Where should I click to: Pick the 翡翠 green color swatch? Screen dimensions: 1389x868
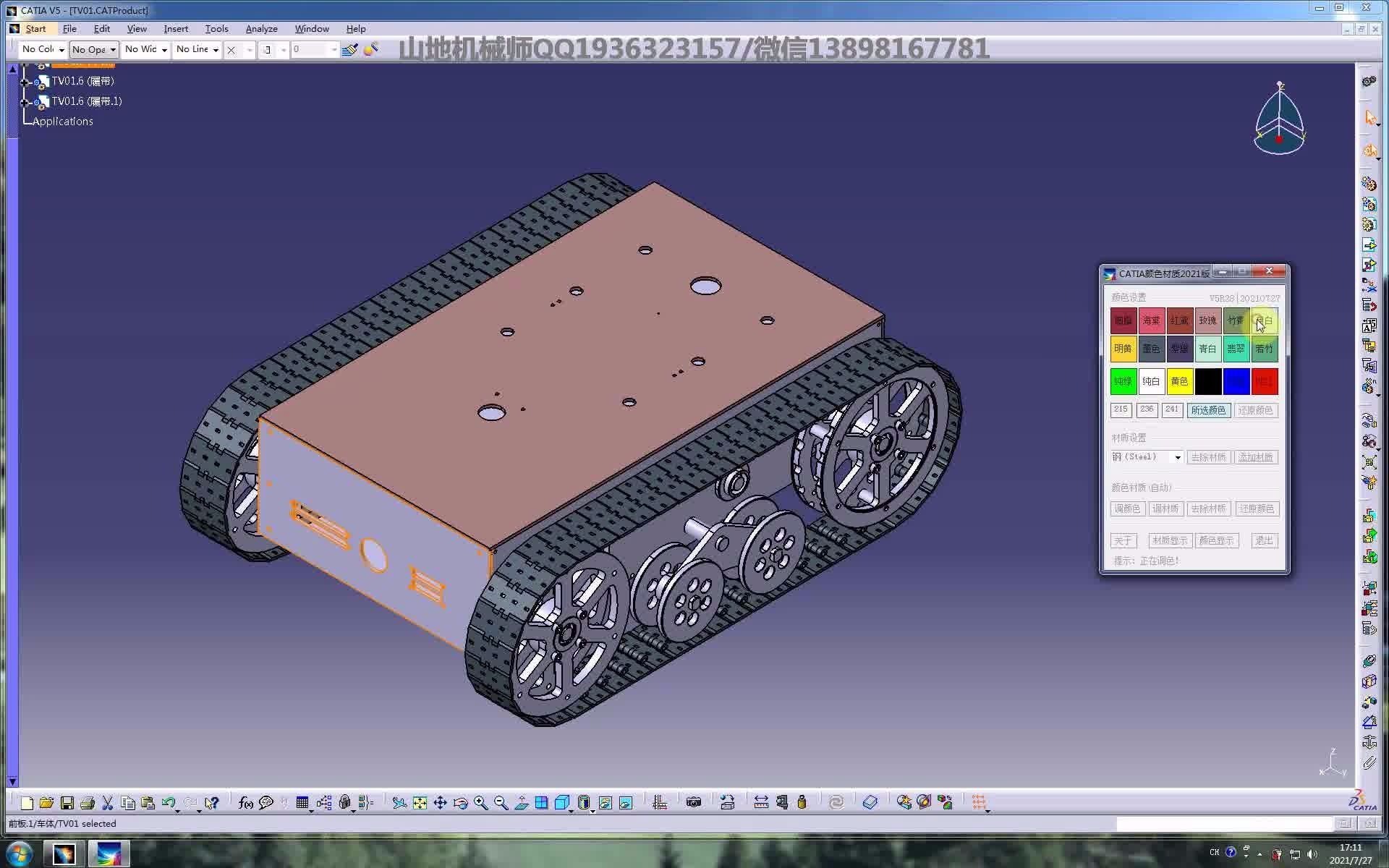pos(1236,349)
